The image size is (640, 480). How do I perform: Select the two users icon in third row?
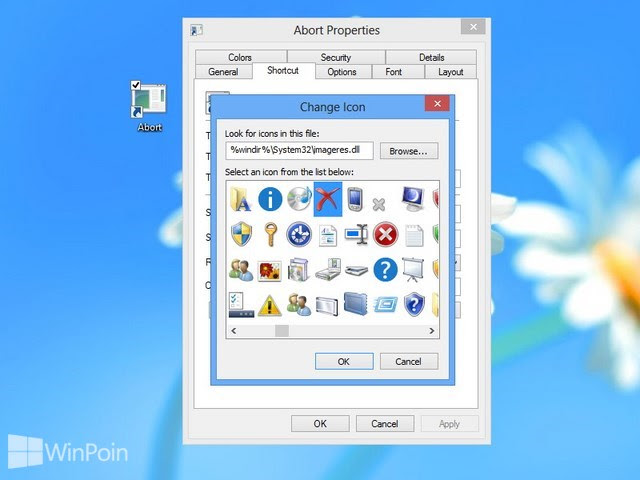tap(241, 270)
